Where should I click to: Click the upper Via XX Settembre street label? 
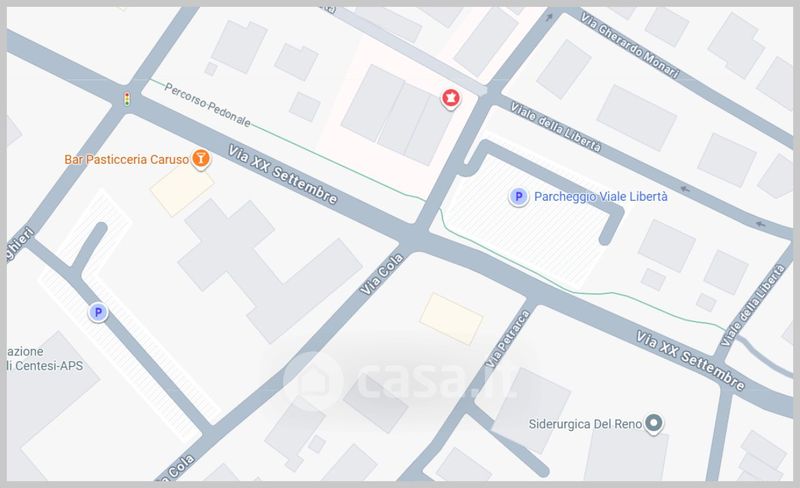tap(283, 175)
